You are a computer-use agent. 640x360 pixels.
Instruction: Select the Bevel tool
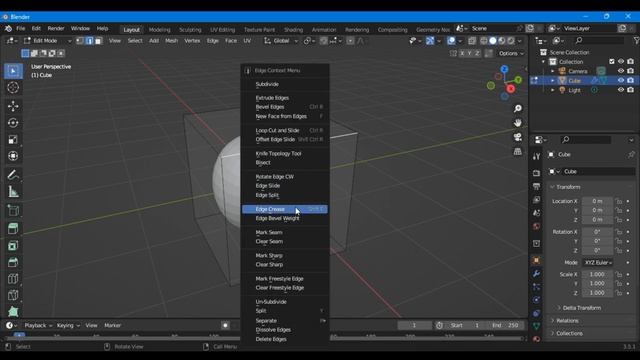click(x=13, y=262)
